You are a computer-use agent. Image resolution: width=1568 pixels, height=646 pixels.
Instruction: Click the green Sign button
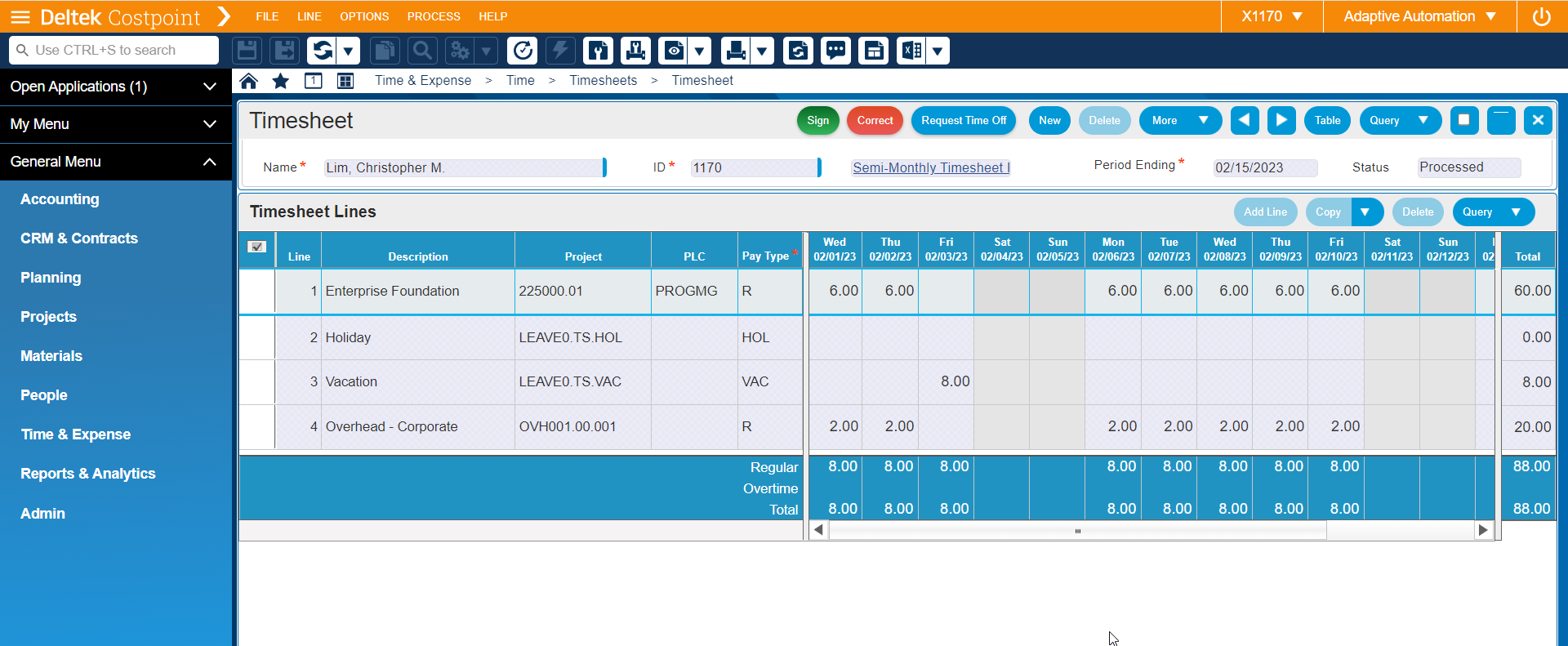tap(817, 120)
